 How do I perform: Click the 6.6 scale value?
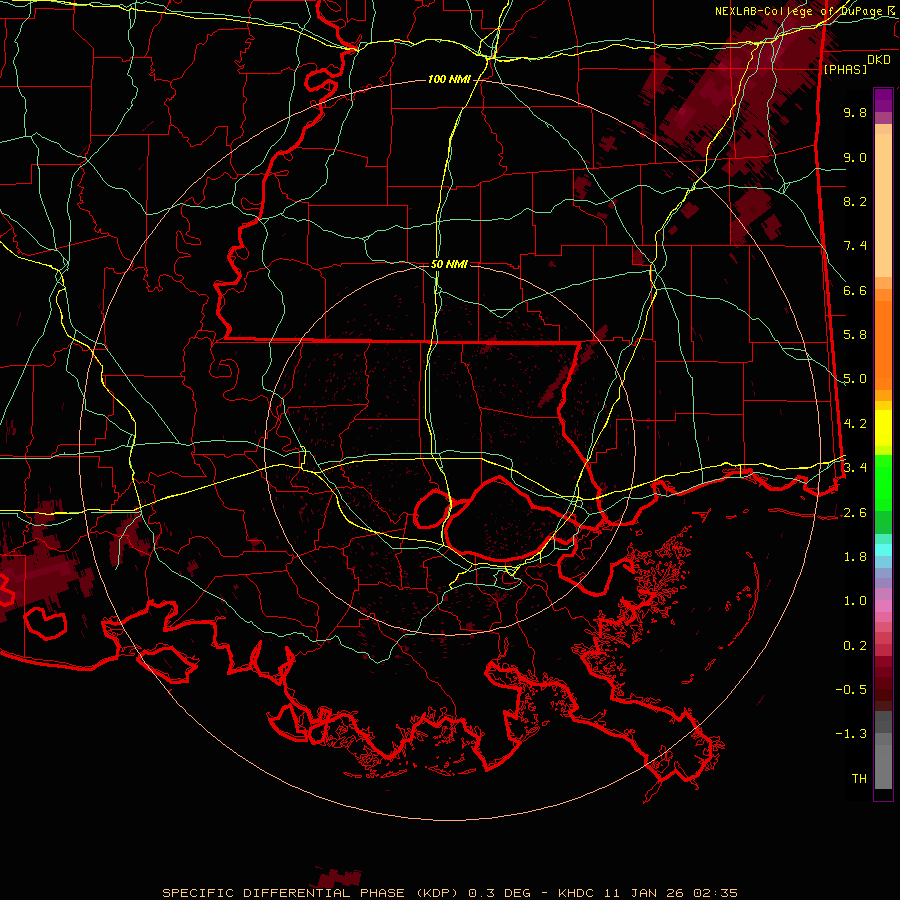coord(855,290)
